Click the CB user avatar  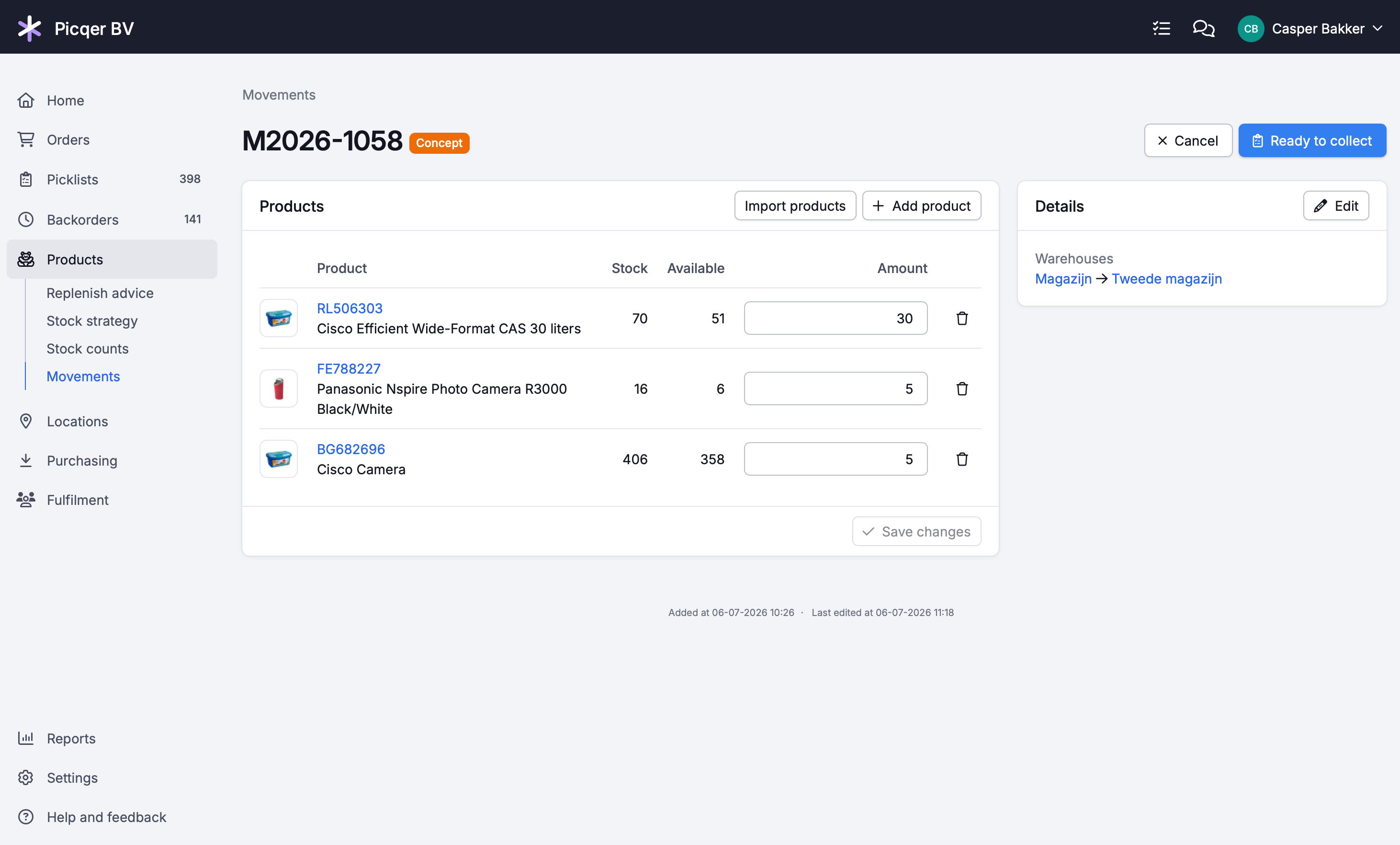[1251, 28]
